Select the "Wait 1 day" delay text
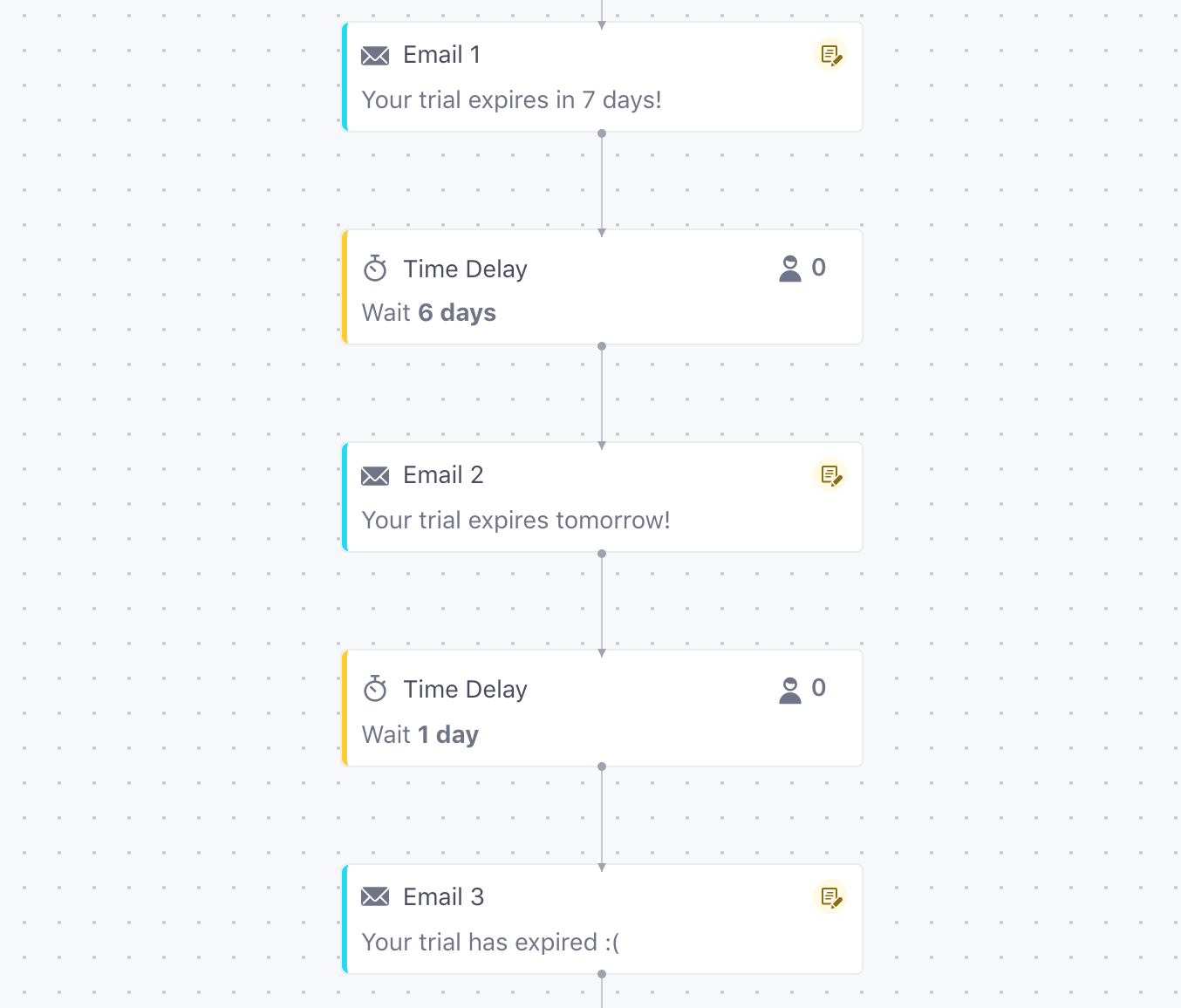 [x=420, y=735]
